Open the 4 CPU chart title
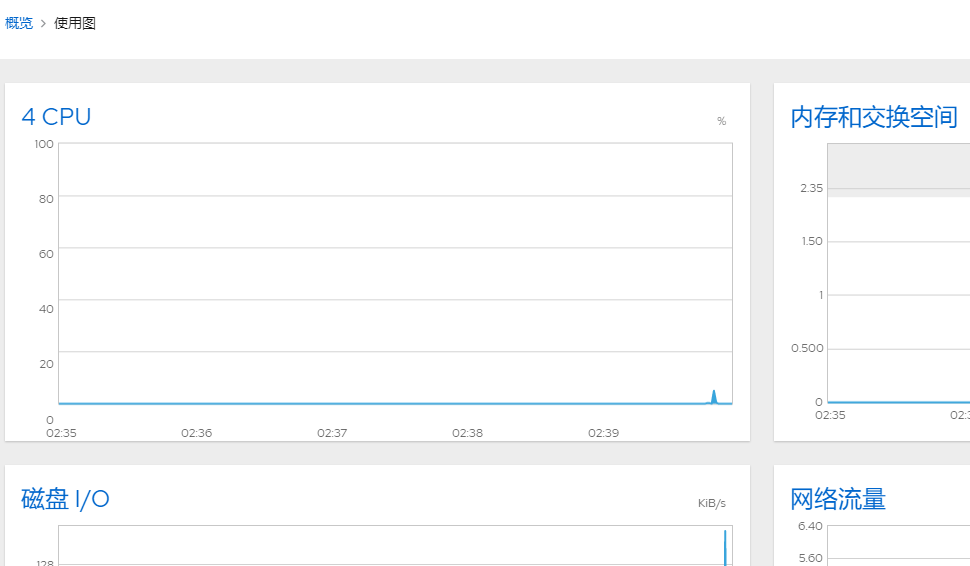Screen dimensions: 970x566 pos(56,117)
